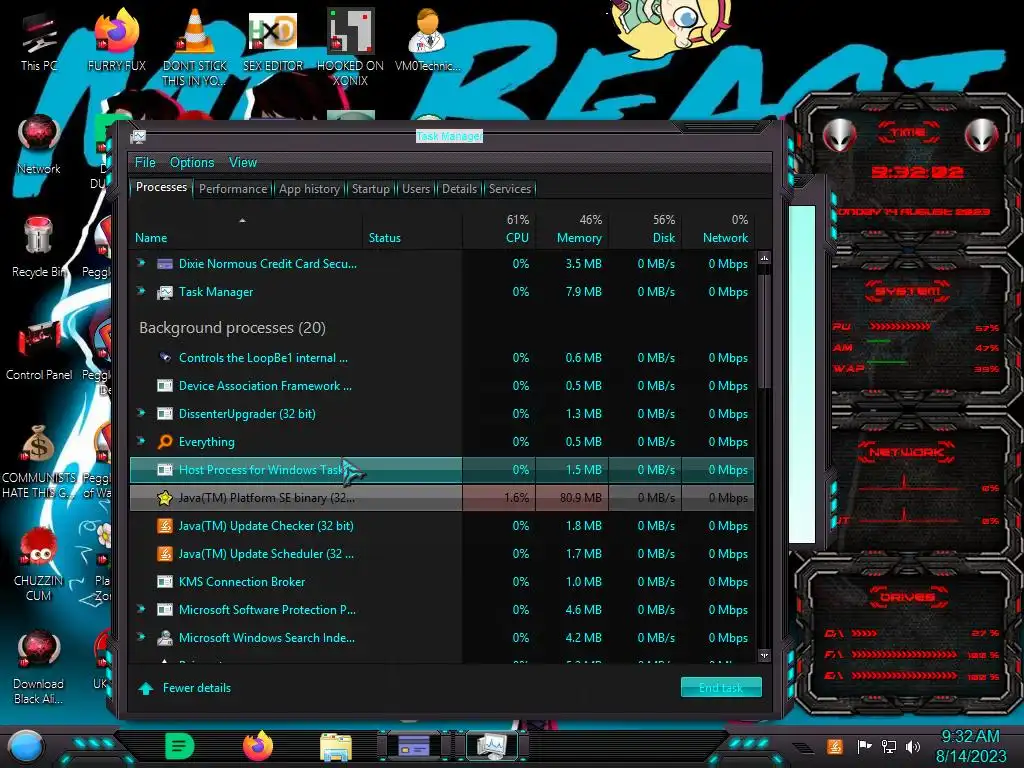Sort processes by the Name column
Image resolution: width=1024 pixels, height=768 pixels.
[245, 230]
